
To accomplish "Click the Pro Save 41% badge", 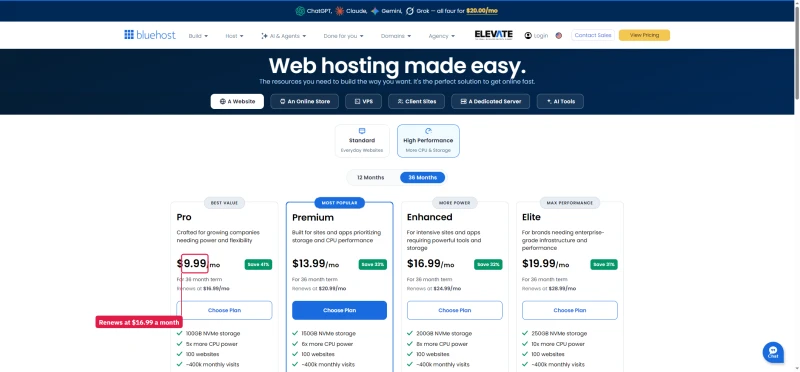I will (x=258, y=264).
